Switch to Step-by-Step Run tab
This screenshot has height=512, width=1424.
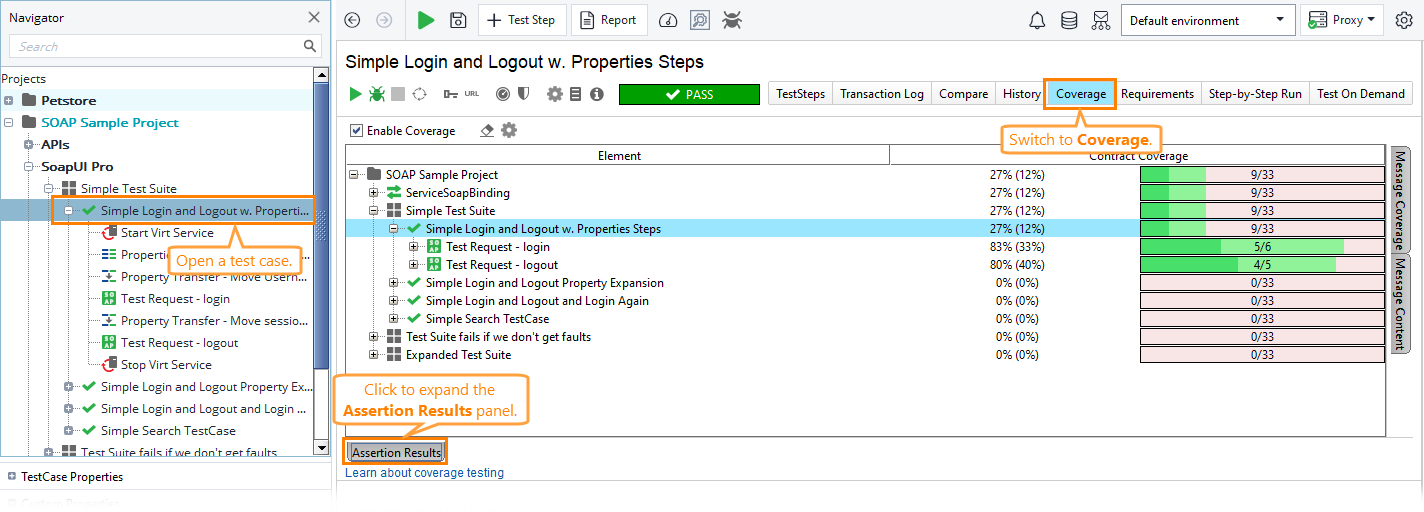tap(1255, 94)
